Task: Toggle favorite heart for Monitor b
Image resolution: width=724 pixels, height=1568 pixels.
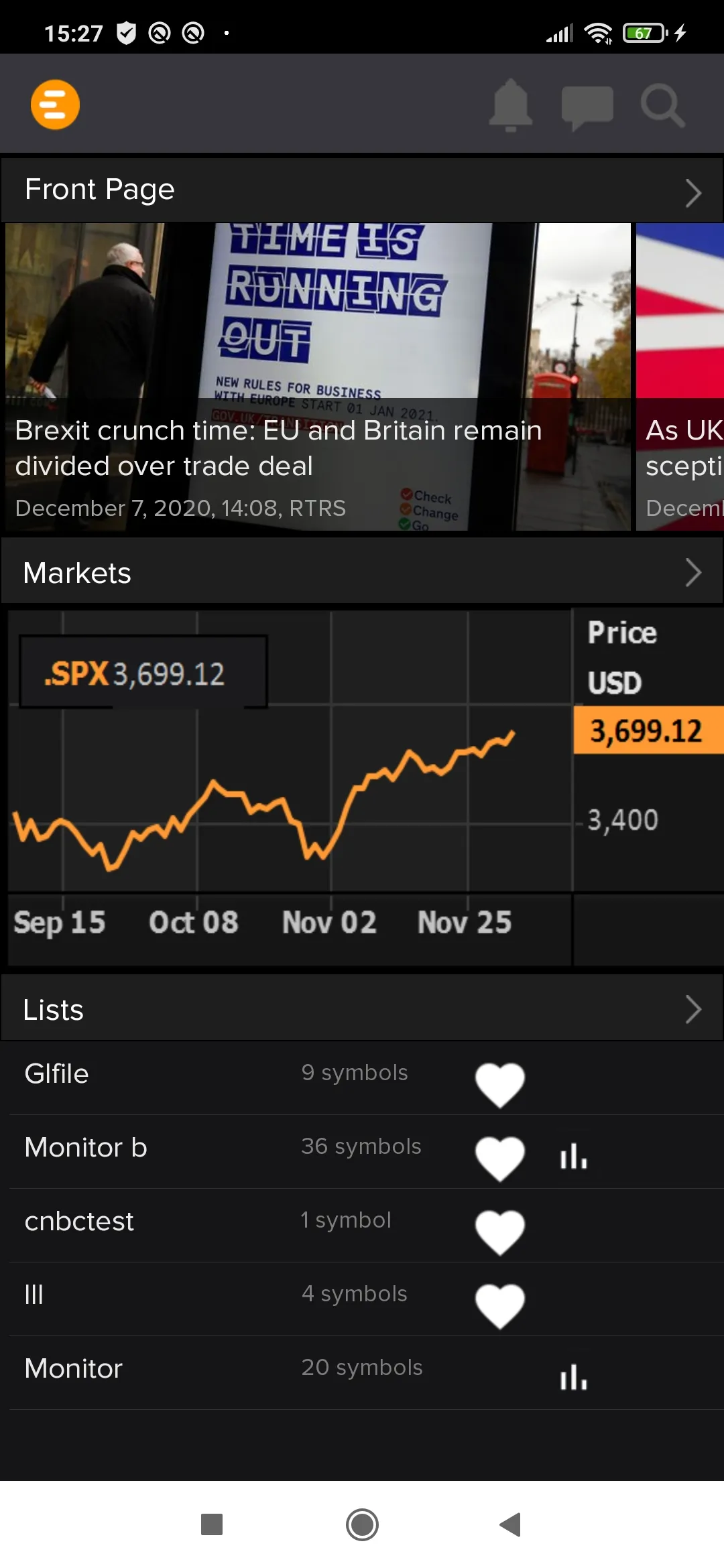Action: point(500,1158)
